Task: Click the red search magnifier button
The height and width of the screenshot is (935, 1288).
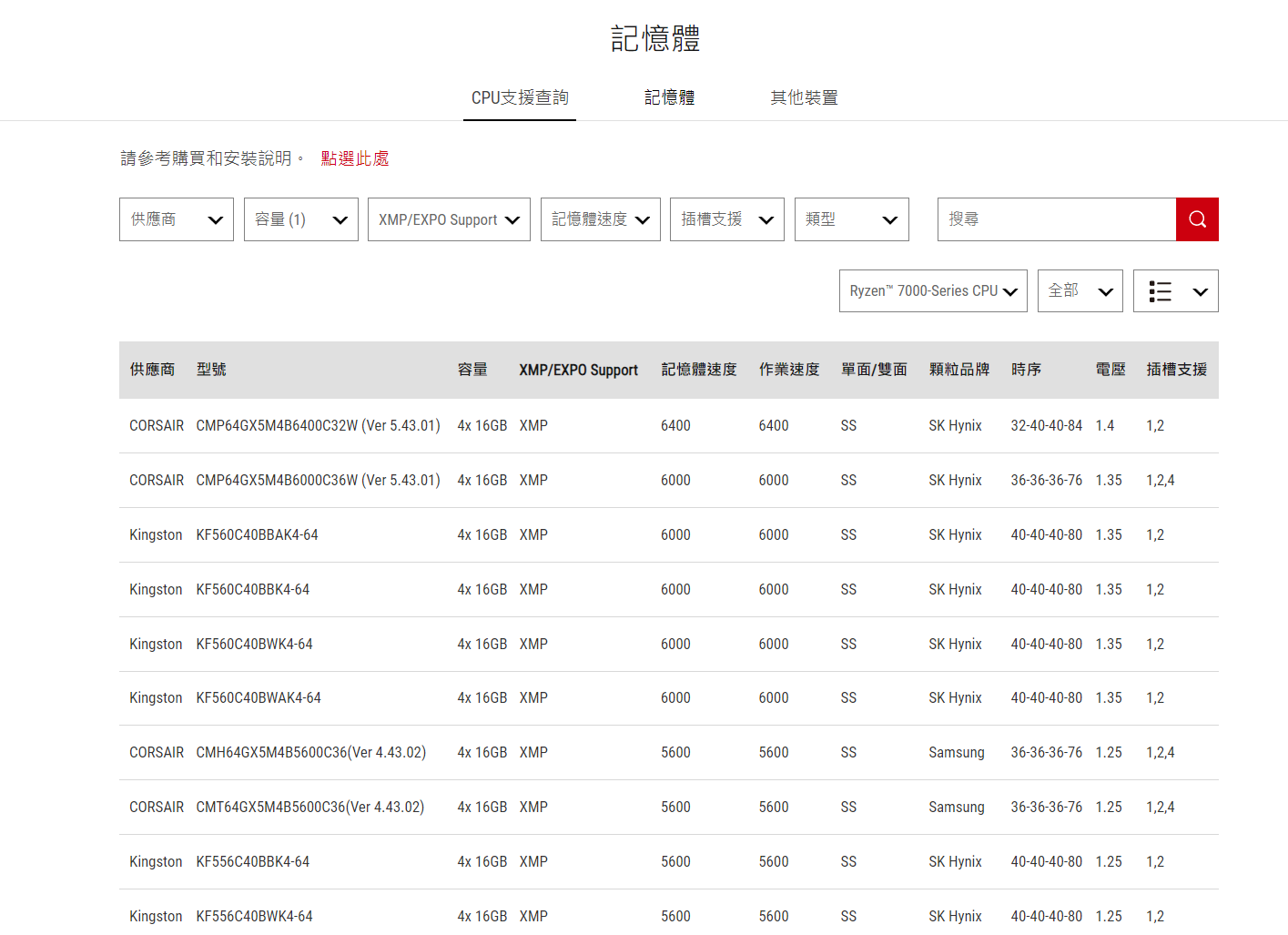Action: coord(1196,219)
